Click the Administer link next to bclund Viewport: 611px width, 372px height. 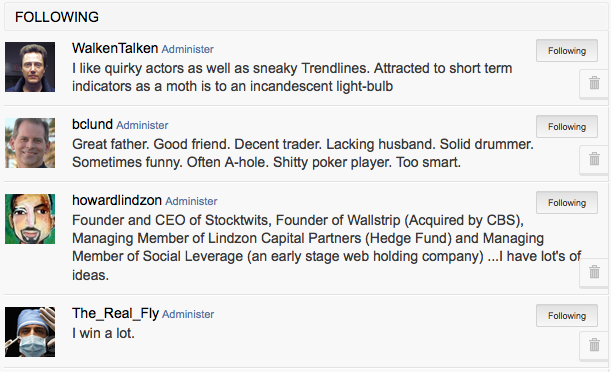coord(142,125)
